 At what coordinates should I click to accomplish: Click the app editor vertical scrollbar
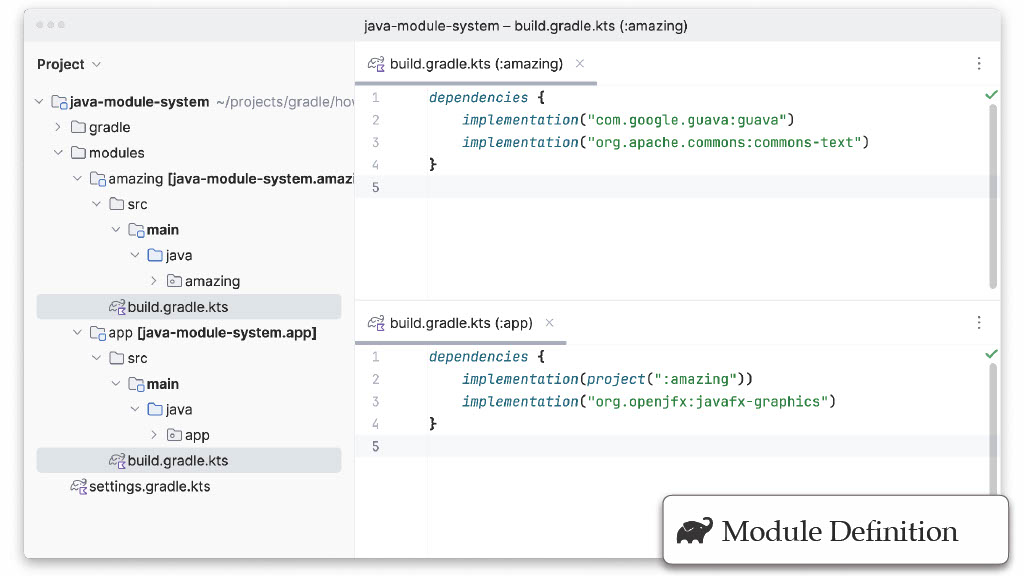coord(993,429)
